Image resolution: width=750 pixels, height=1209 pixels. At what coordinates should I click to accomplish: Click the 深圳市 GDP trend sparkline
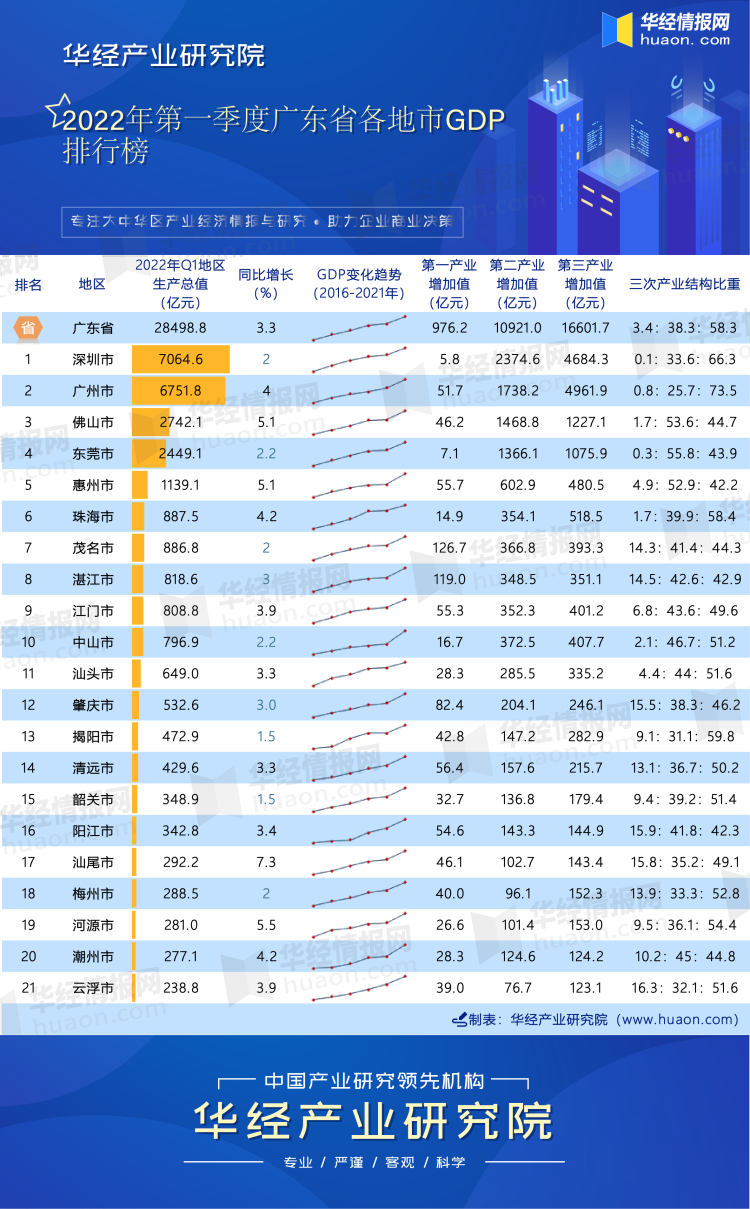pos(359,359)
